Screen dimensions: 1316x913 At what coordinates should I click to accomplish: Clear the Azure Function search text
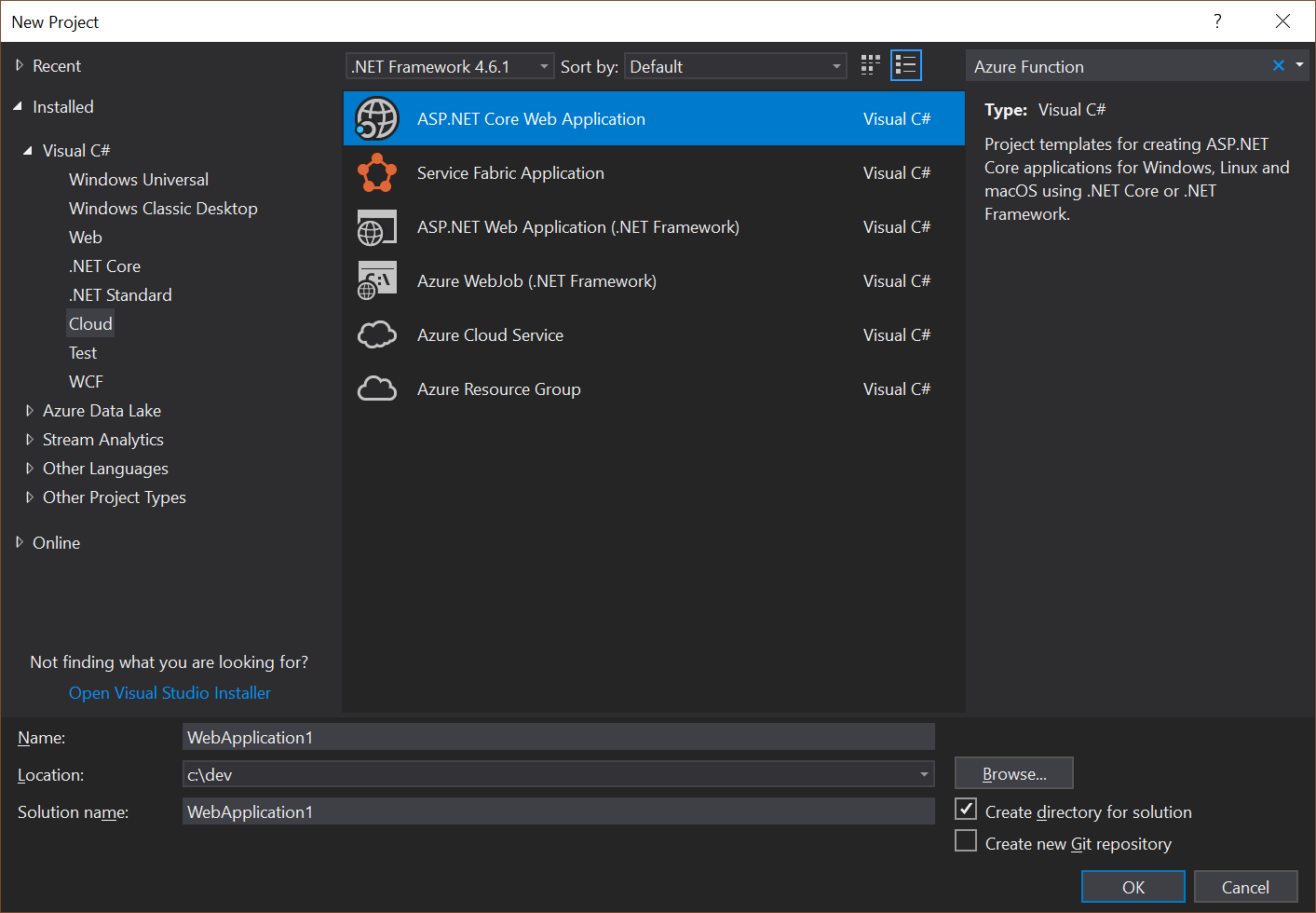(x=1278, y=65)
